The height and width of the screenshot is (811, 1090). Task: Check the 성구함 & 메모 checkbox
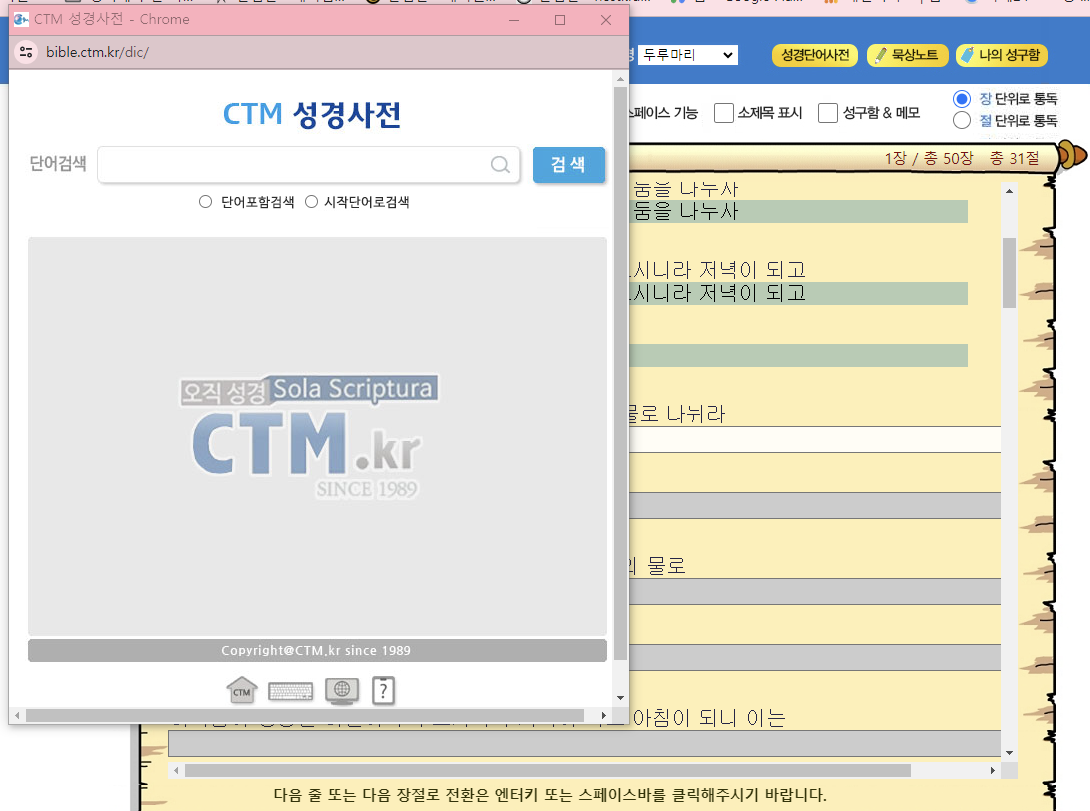[x=827, y=113]
